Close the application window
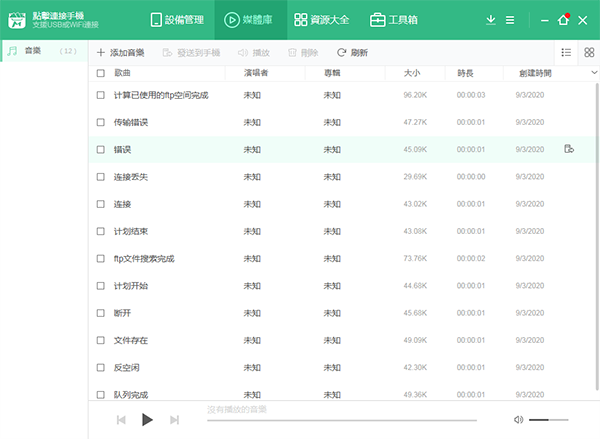The height and width of the screenshot is (439, 600). 582,20
